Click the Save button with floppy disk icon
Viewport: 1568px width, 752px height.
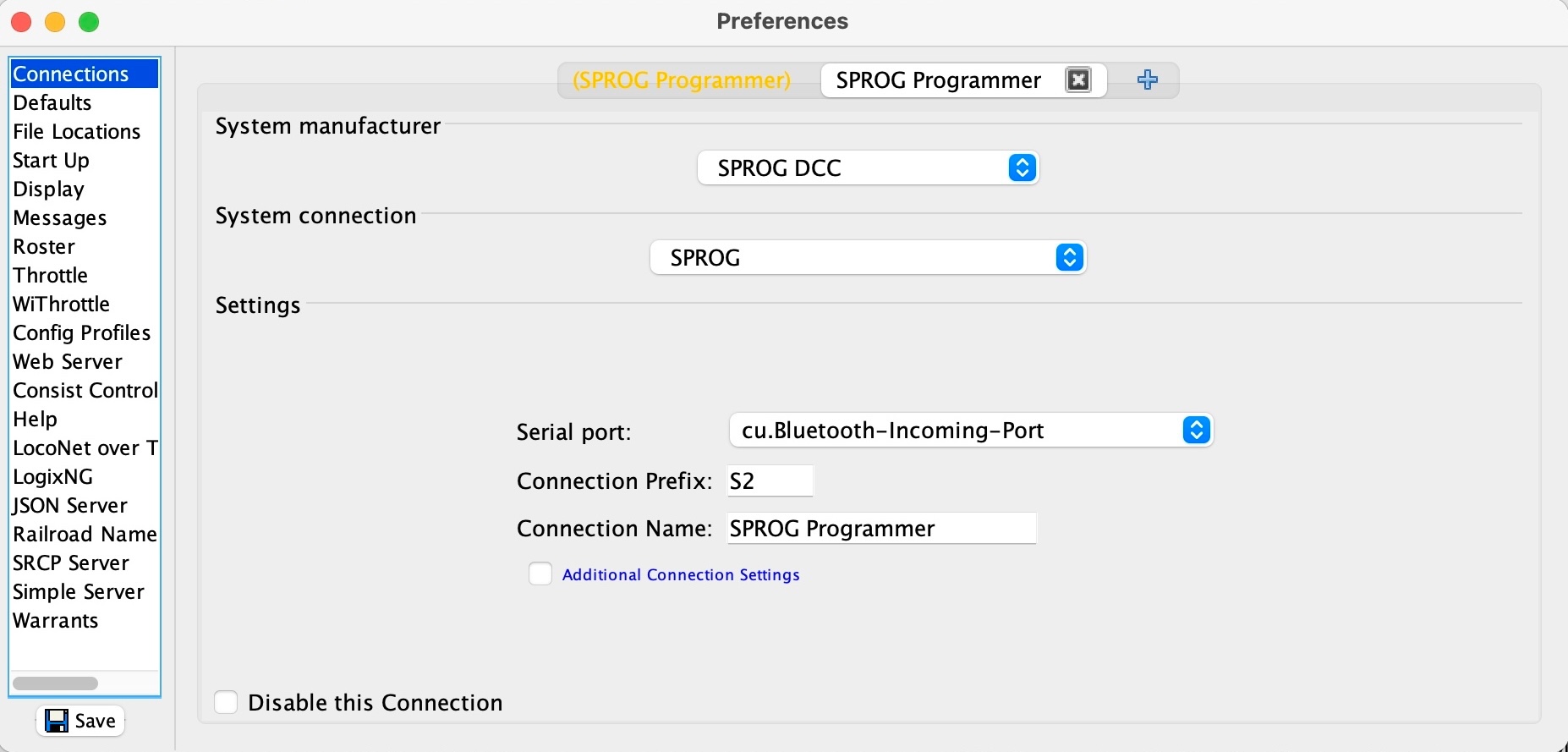[80, 721]
